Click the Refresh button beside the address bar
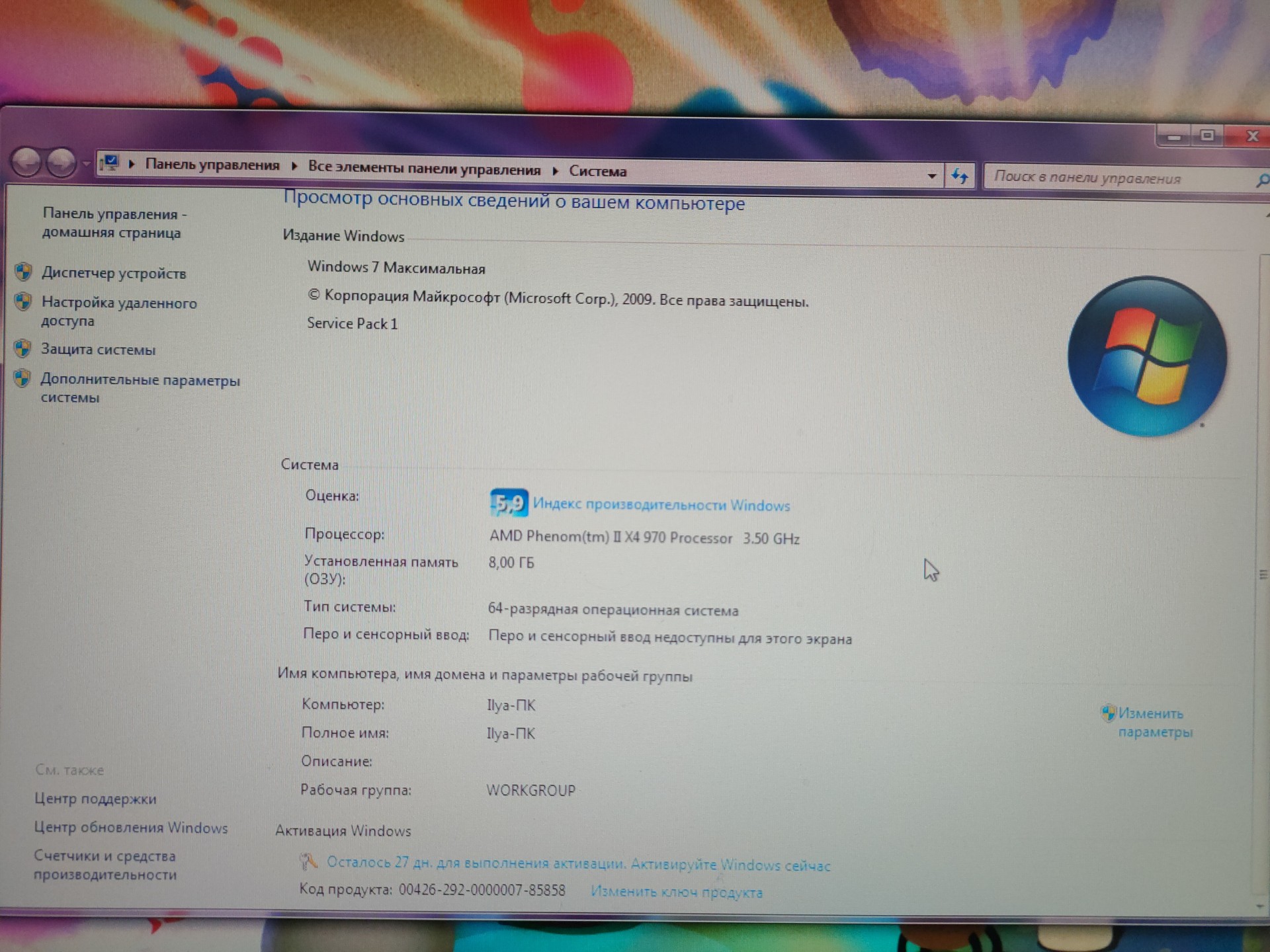This screenshot has height=952, width=1270. [960, 177]
